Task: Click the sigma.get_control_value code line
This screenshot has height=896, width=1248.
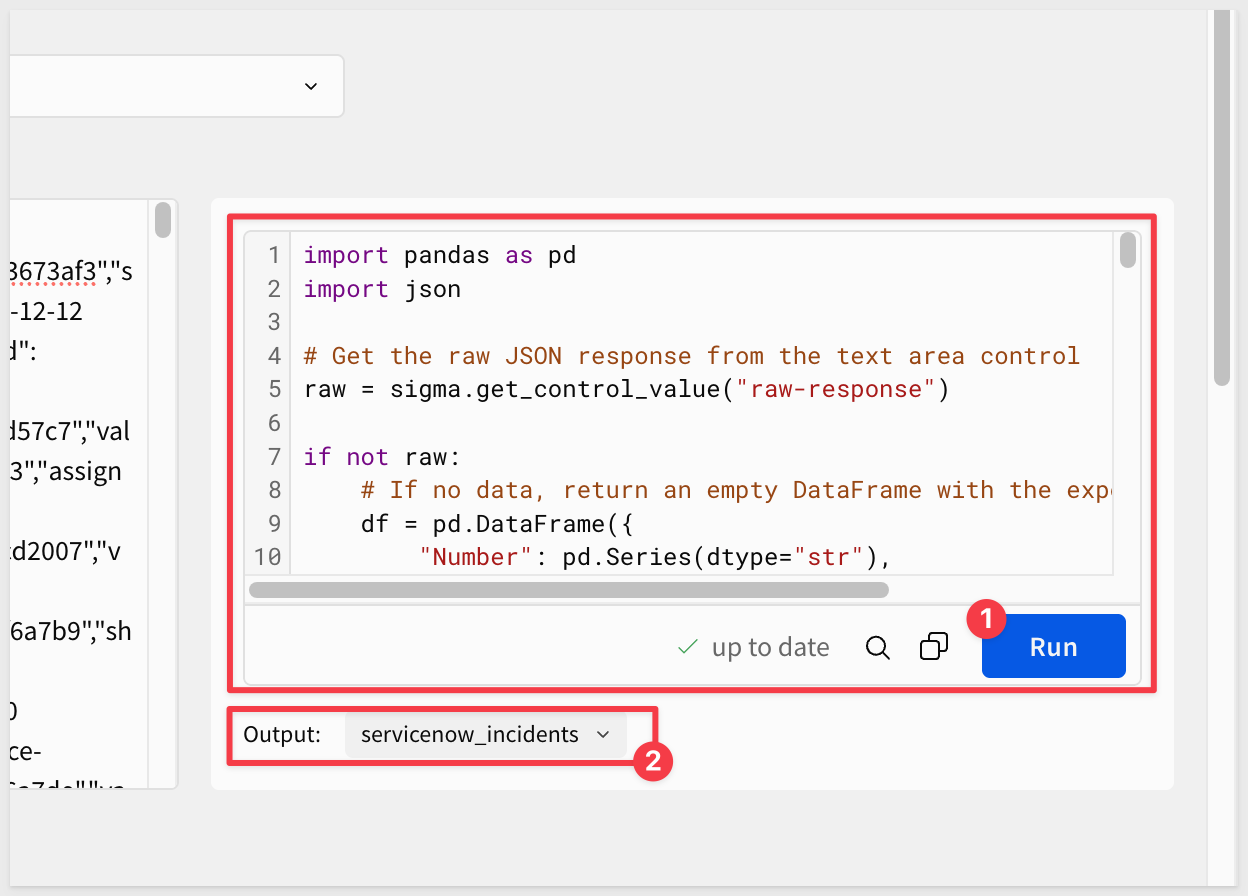Action: [626, 390]
